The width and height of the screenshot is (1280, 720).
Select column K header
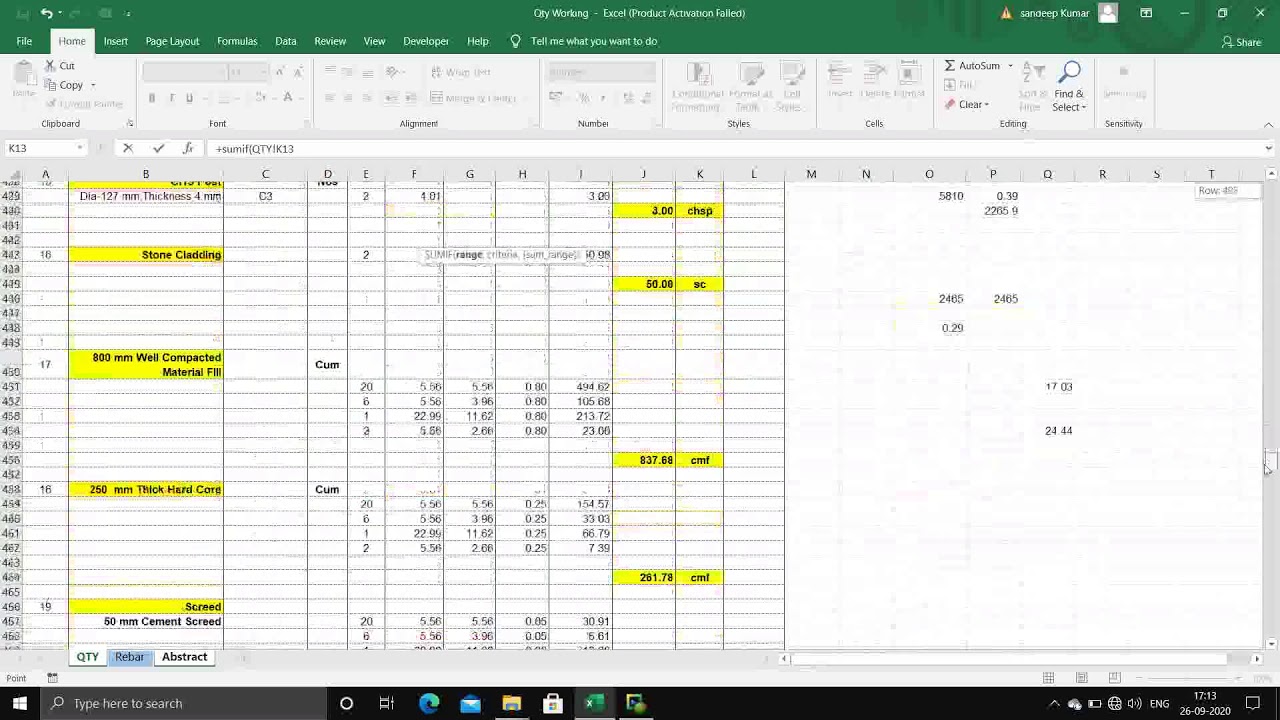click(700, 175)
